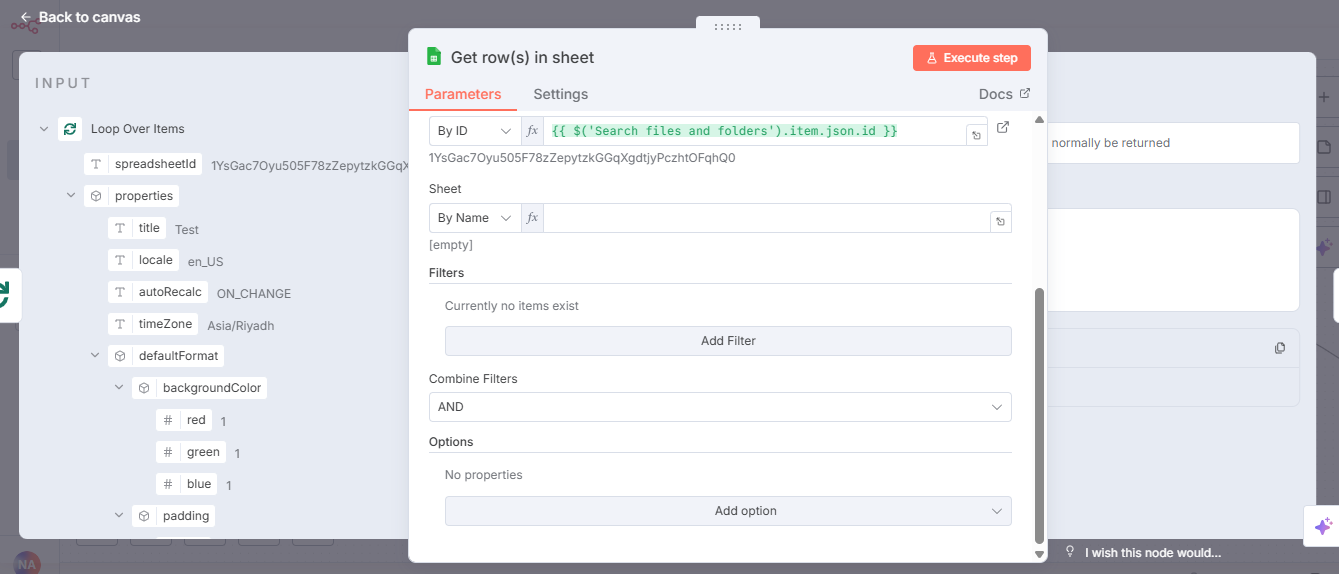
Task: Switch to the Settings tab
Action: pos(560,94)
